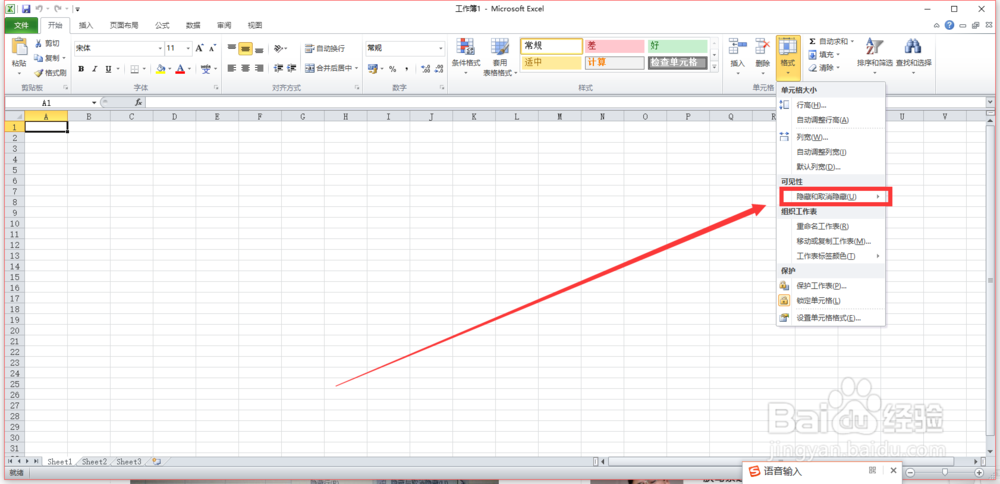1000x484 pixels.
Task: Toggle Underline formatting button
Action: pyautogui.click(x=108, y=69)
